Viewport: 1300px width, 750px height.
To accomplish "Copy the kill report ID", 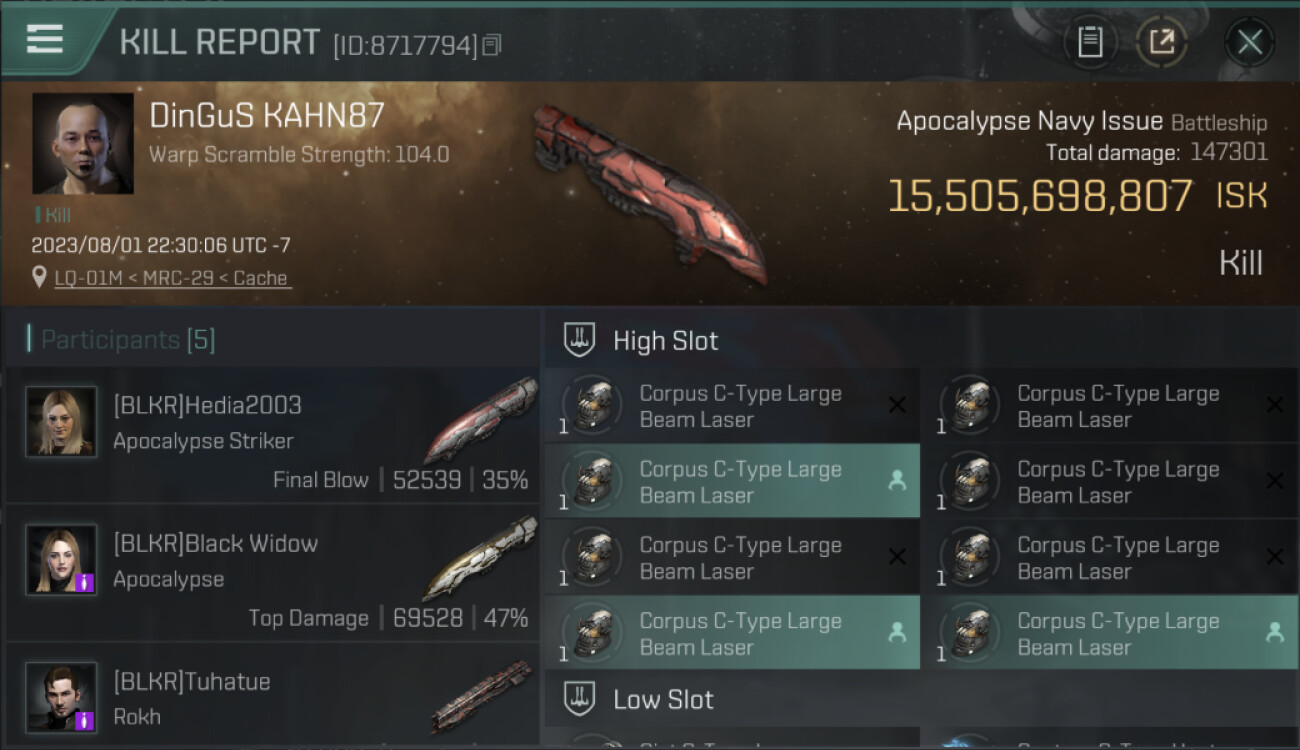I will (x=491, y=46).
